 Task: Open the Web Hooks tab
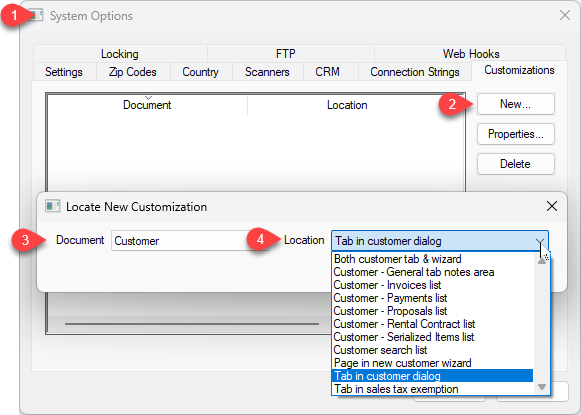click(x=471, y=54)
